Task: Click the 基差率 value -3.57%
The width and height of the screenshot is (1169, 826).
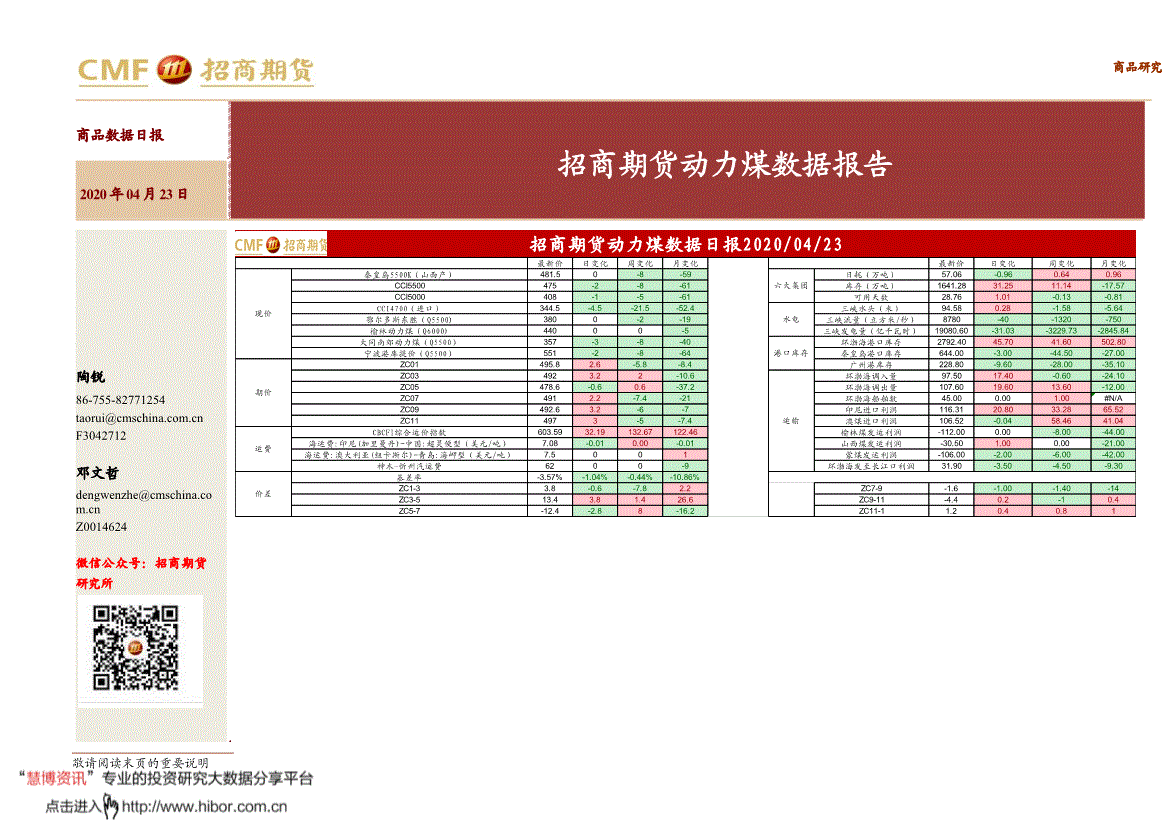Action: [549, 477]
